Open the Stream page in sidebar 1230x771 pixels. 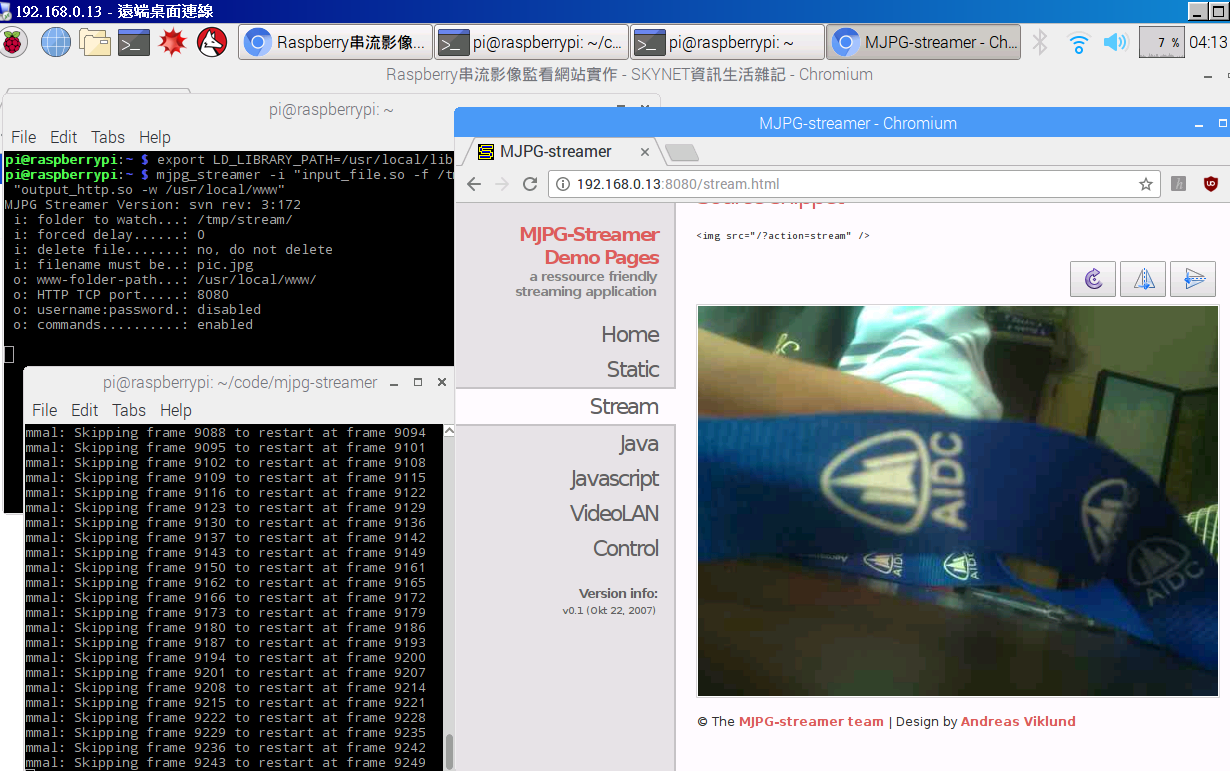[x=623, y=406]
